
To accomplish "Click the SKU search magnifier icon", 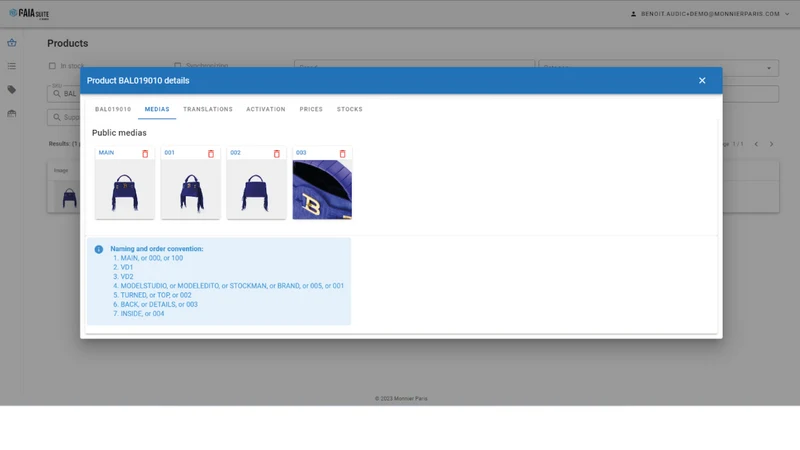I will point(57,93).
